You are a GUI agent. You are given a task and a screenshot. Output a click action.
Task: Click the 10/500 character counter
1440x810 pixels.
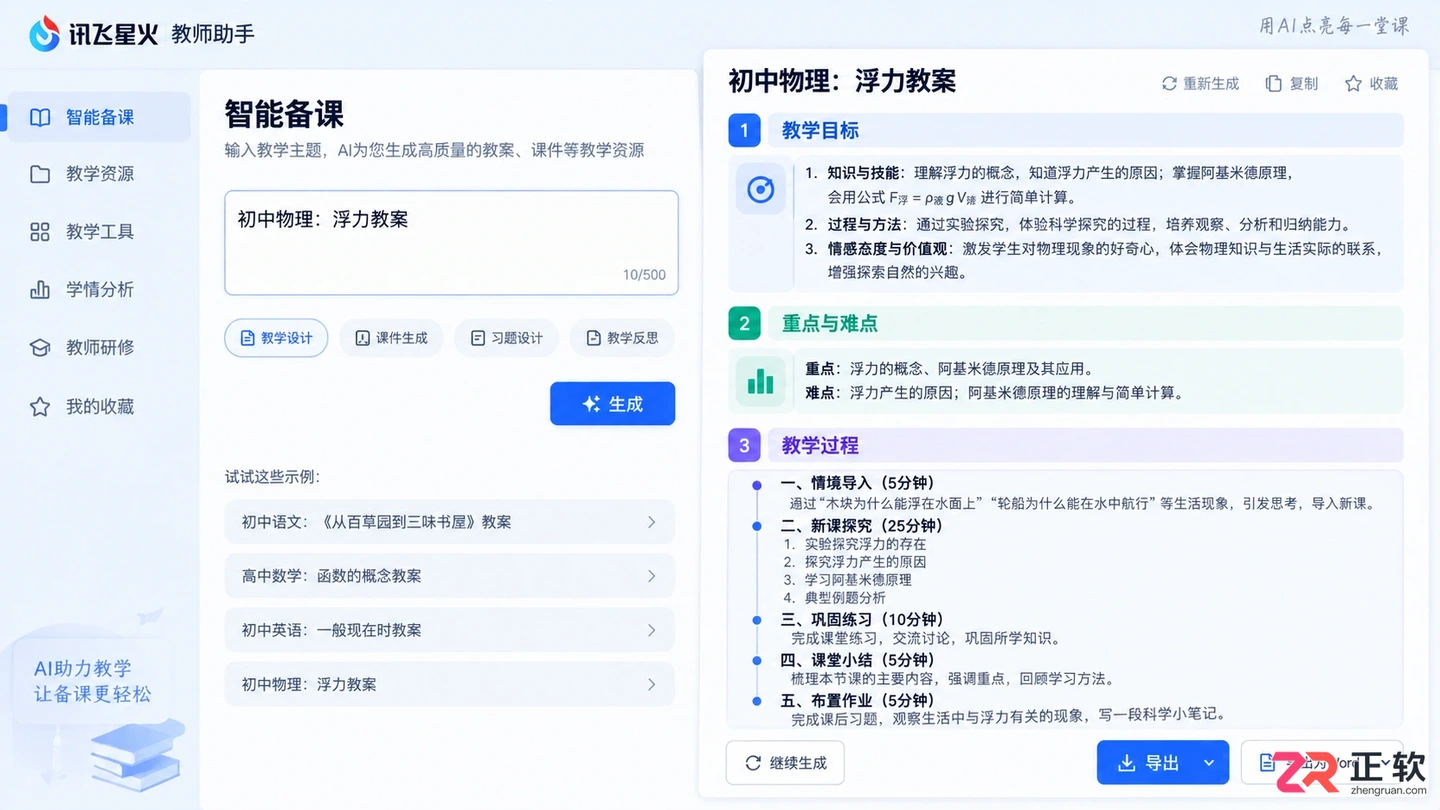644,274
